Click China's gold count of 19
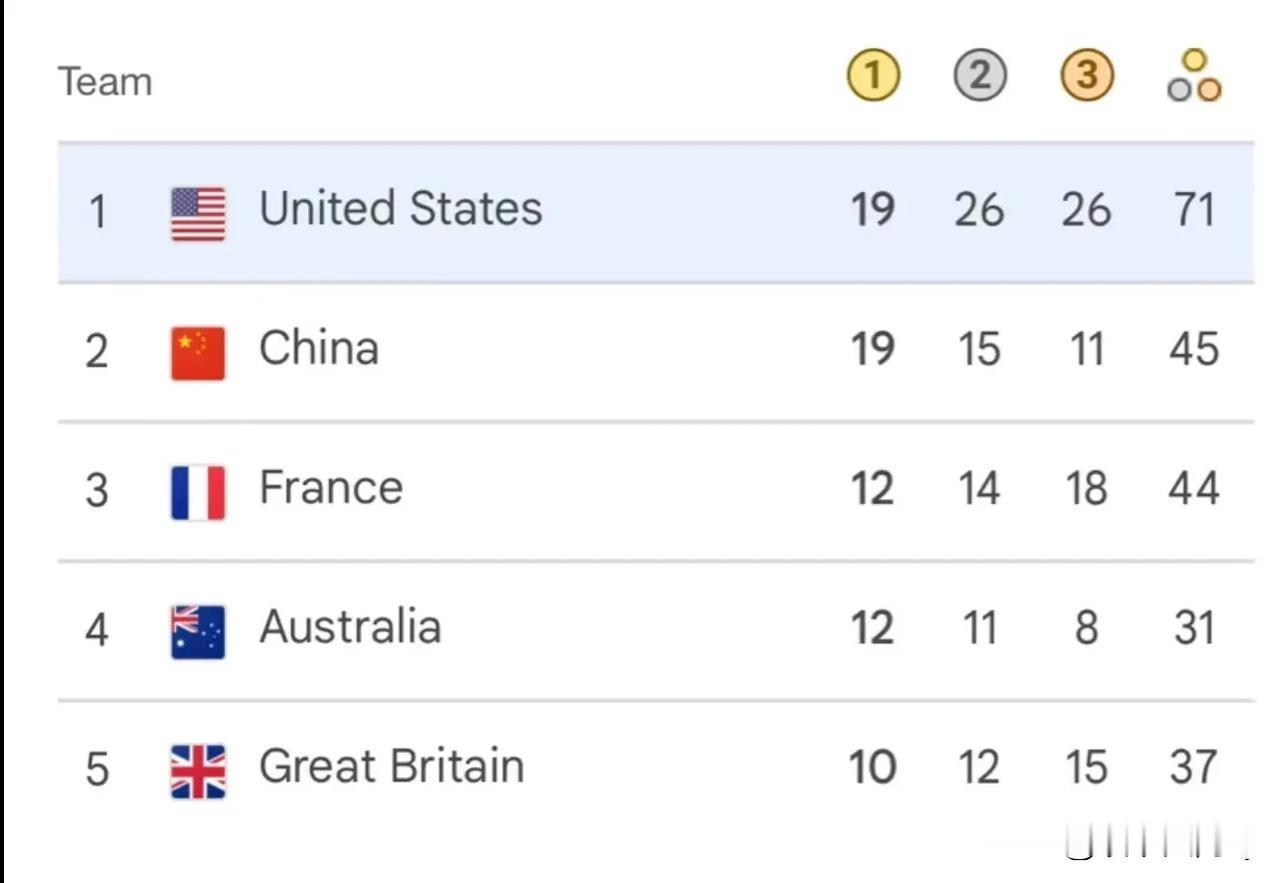Screen dimensions: 1280x883 pyautogui.click(x=872, y=349)
